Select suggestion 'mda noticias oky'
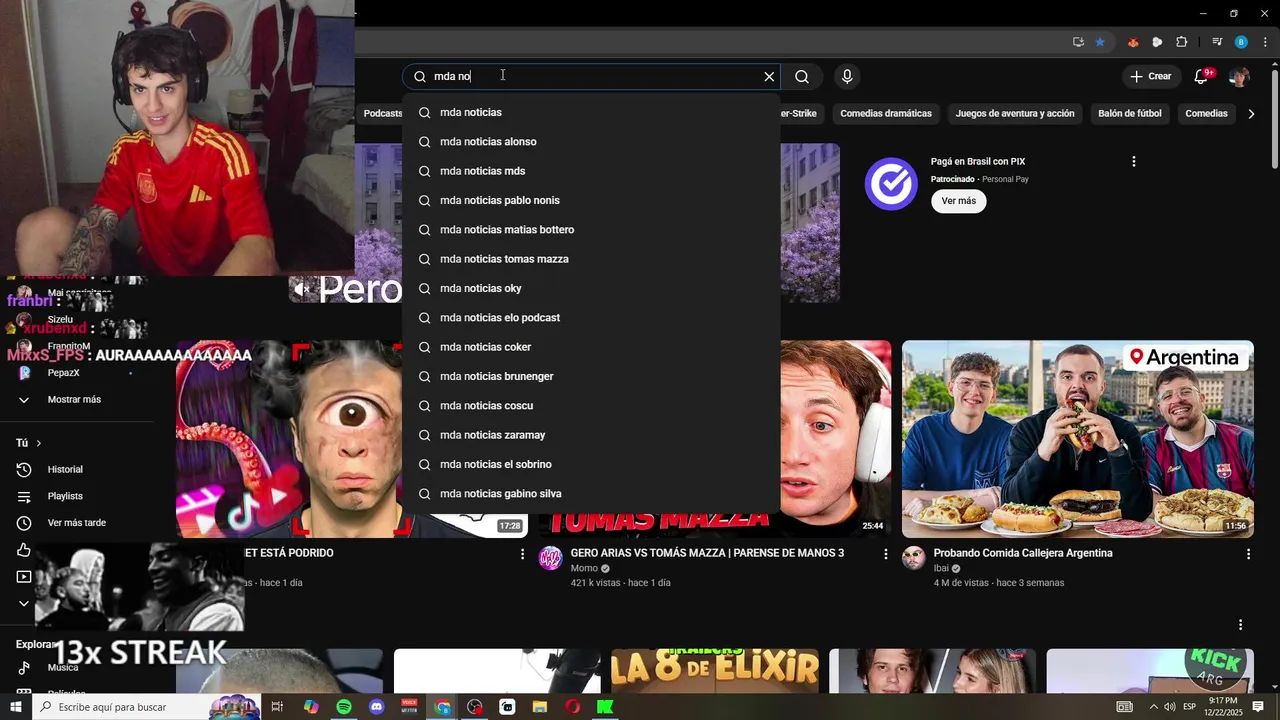Screen dimensions: 1280x720 [591, 288]
